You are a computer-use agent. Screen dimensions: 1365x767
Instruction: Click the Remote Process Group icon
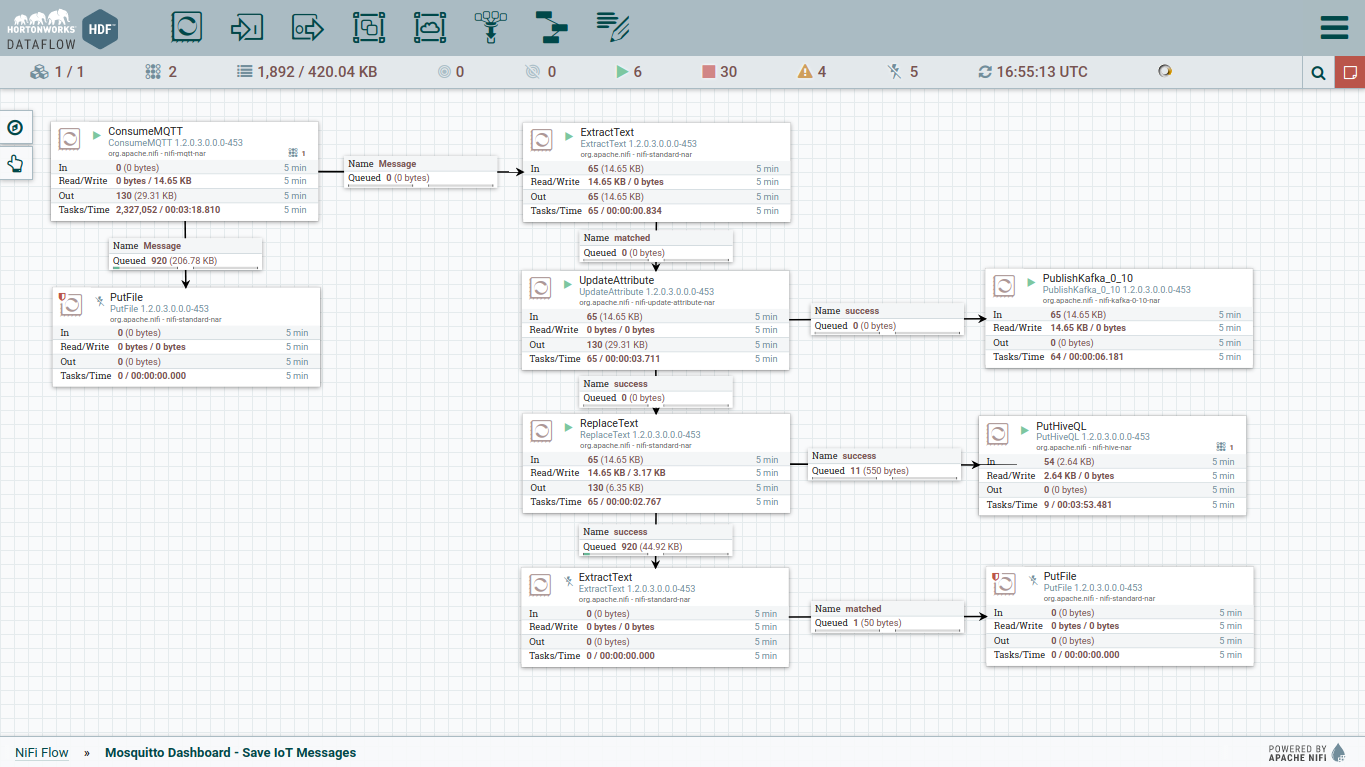point(430,27)
